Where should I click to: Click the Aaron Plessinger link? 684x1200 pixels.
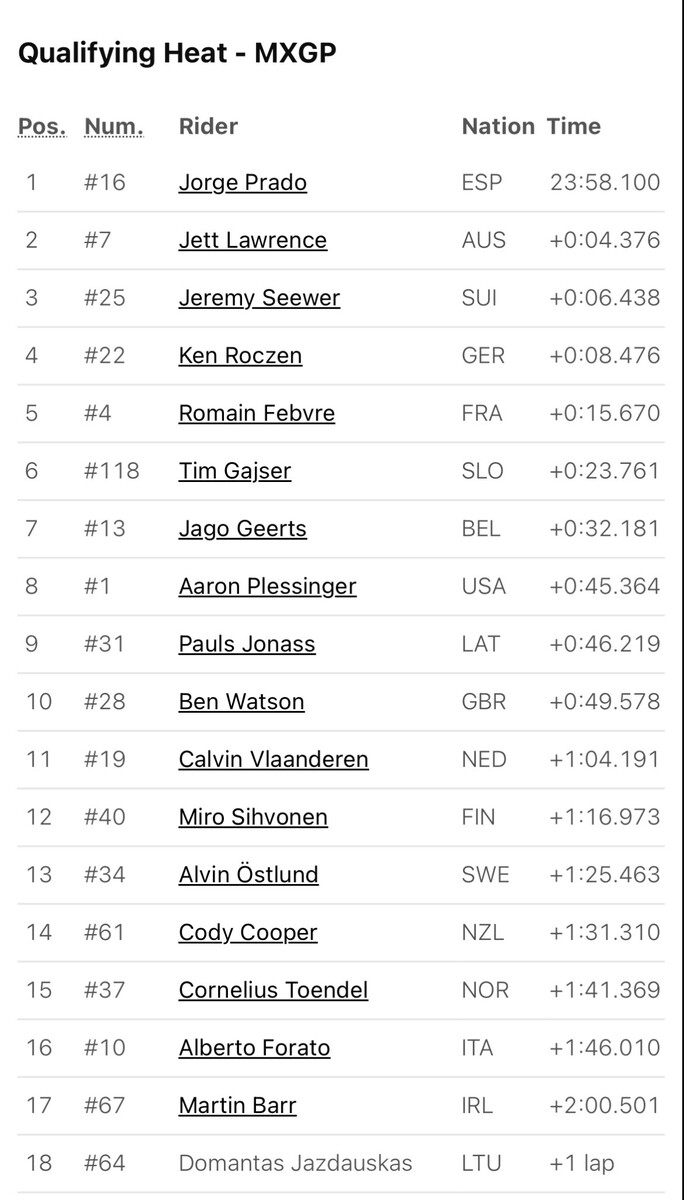click(x=267, y=586)
